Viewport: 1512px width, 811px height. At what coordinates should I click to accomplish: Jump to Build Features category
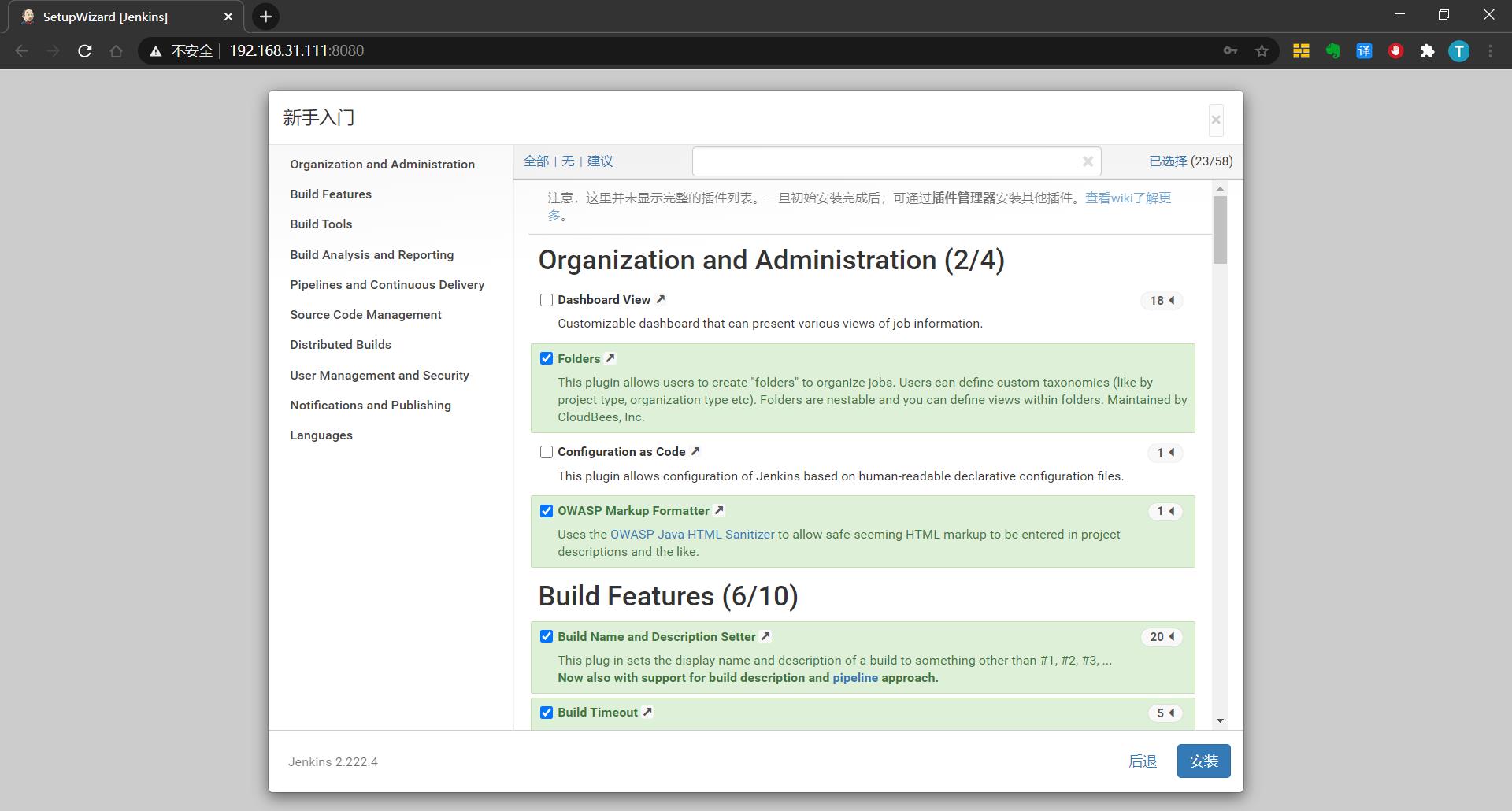tap(331, 194)
